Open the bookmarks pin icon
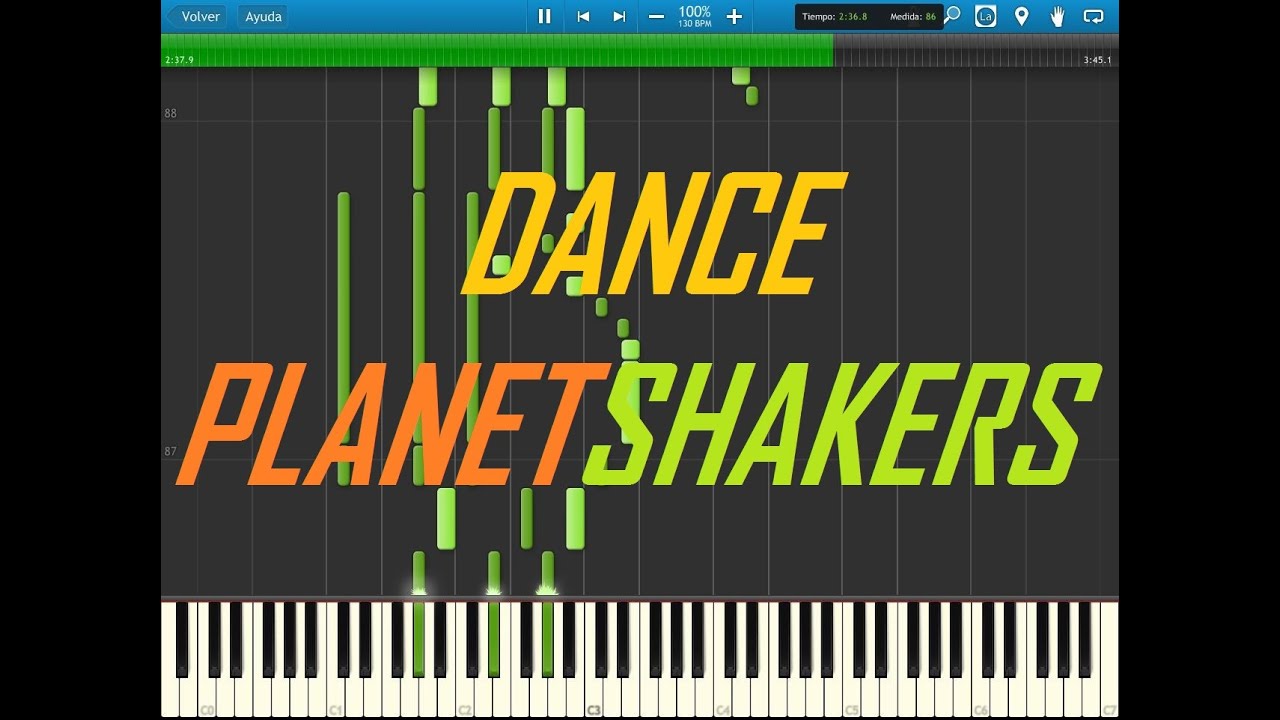1280x720 pixels. coord(1021,16)
